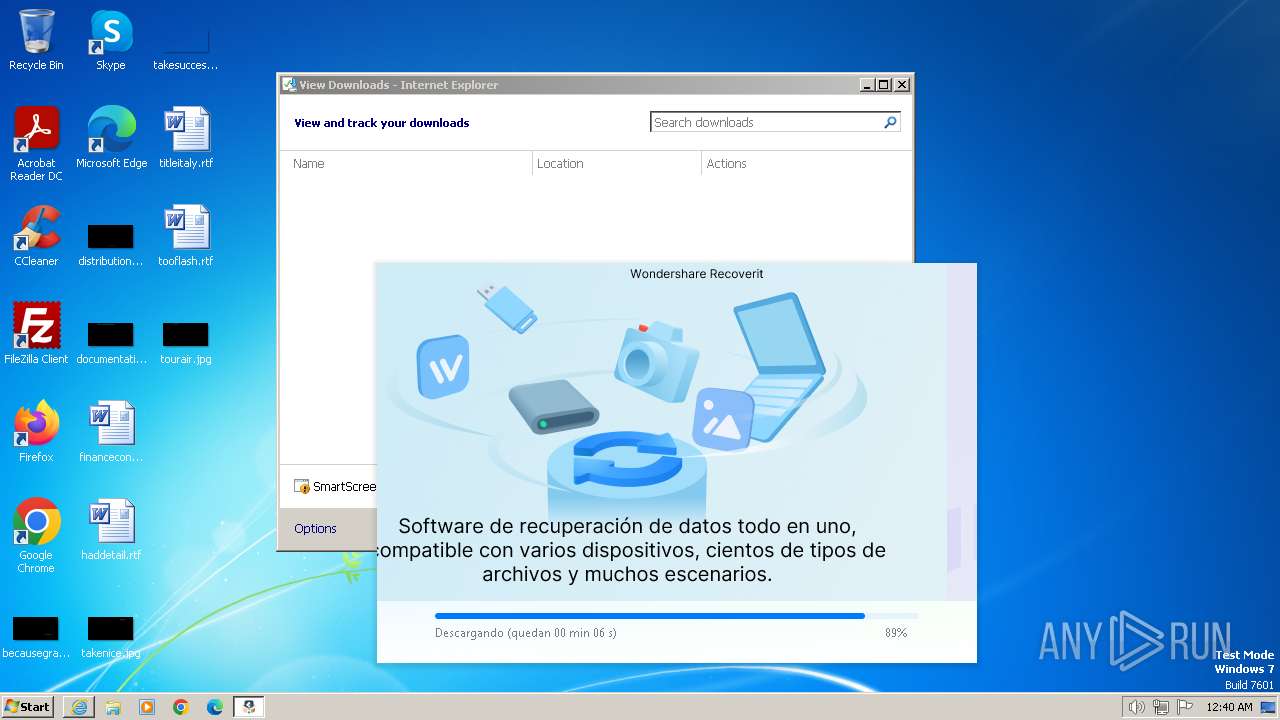Click the Recoverit download progress bar
The image size is (1280, 720).
pyautogui.click(x=676, y=616)
